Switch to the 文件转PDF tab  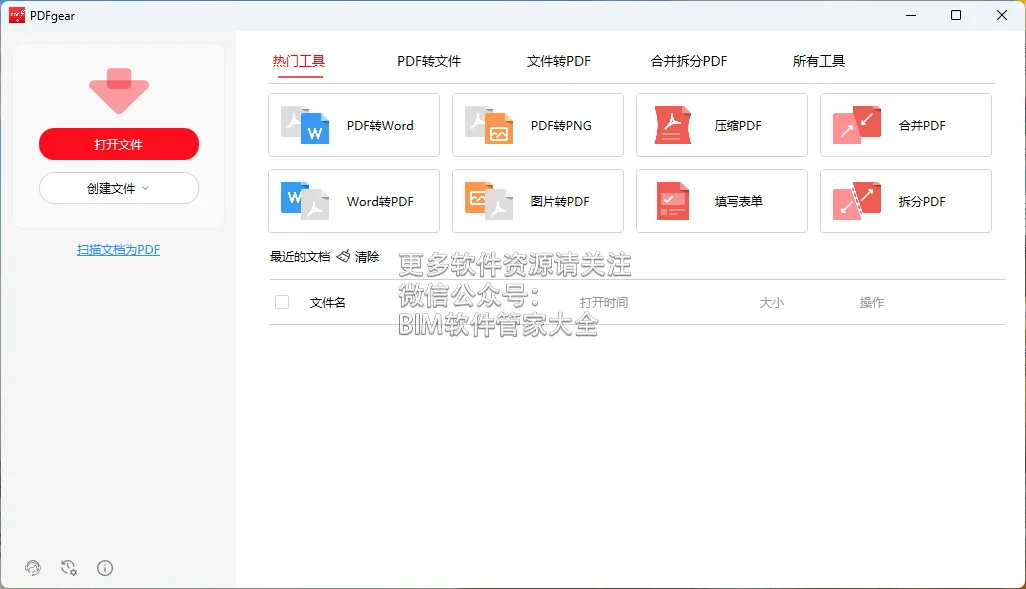point(559,62)
